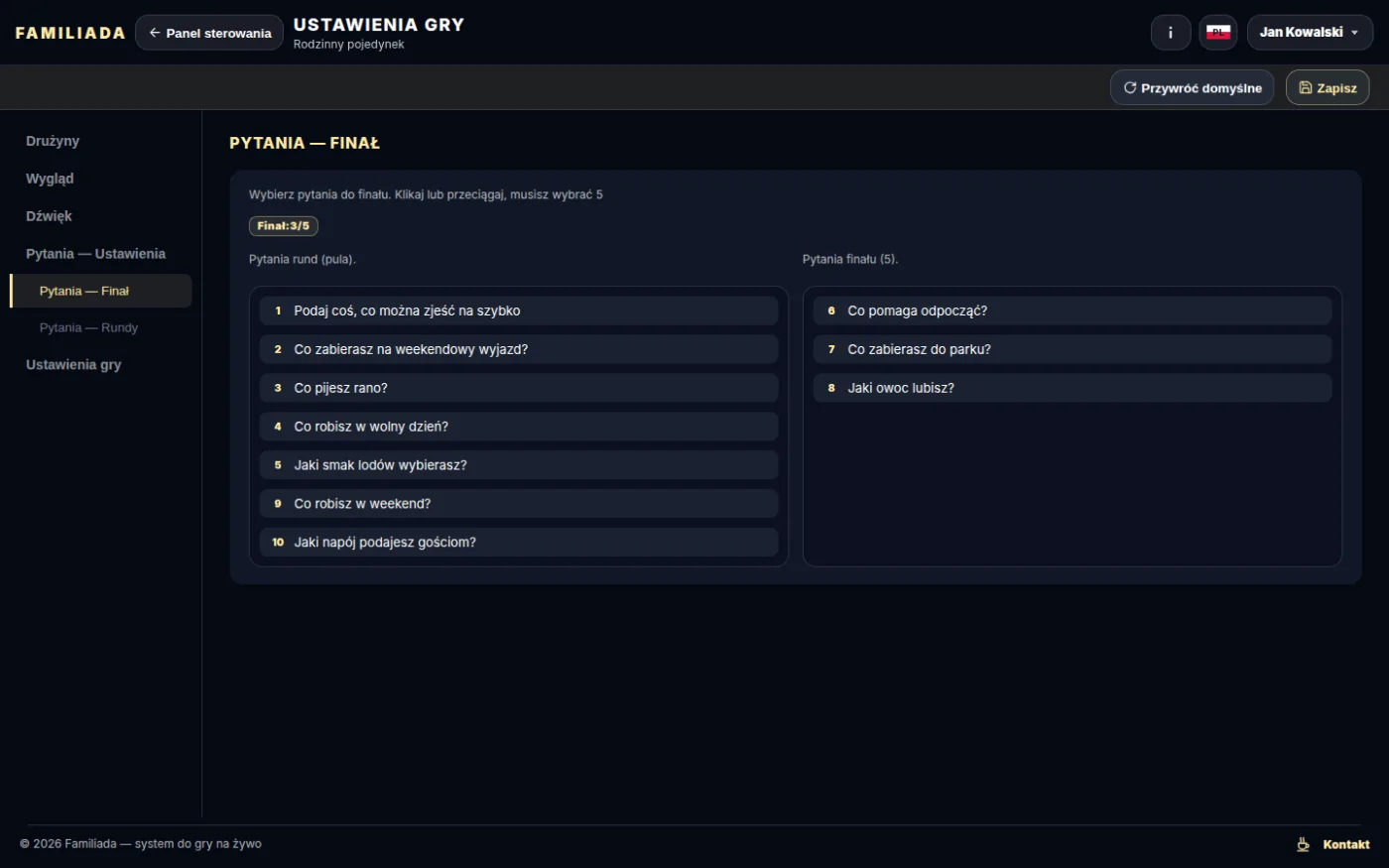Open the Kontakt link in footer
Image resolution: width=1389 pixels, height=868 pixels.
coord(1346,844)
